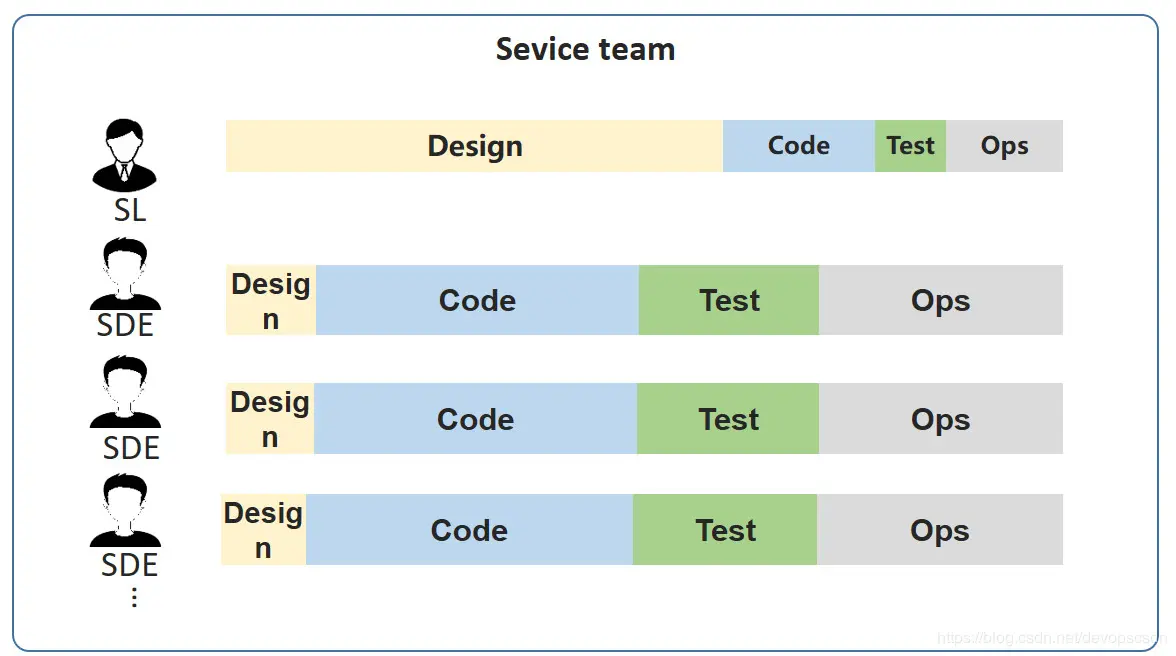
Task: Click the Code block in the last SDE row
Action: pos(469,530)
